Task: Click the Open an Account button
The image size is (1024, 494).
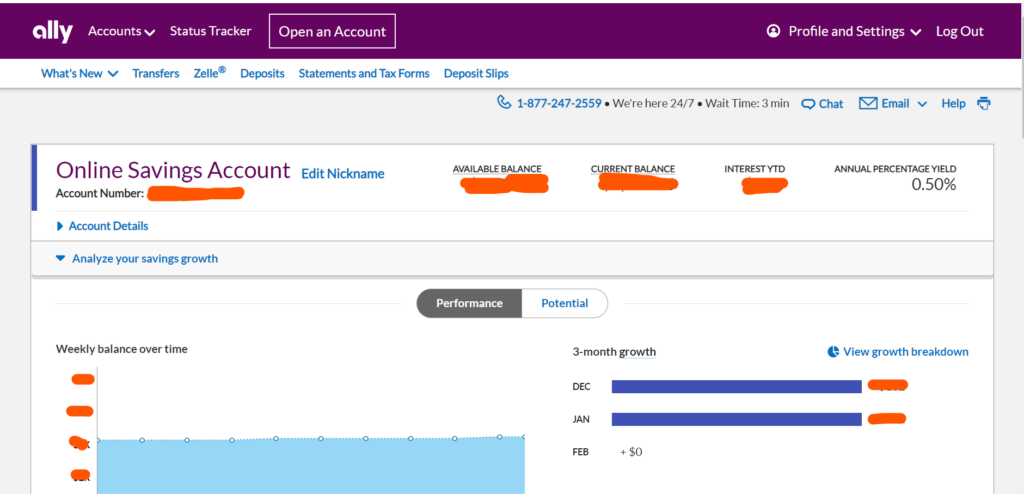Action: (x=332, y=31)
